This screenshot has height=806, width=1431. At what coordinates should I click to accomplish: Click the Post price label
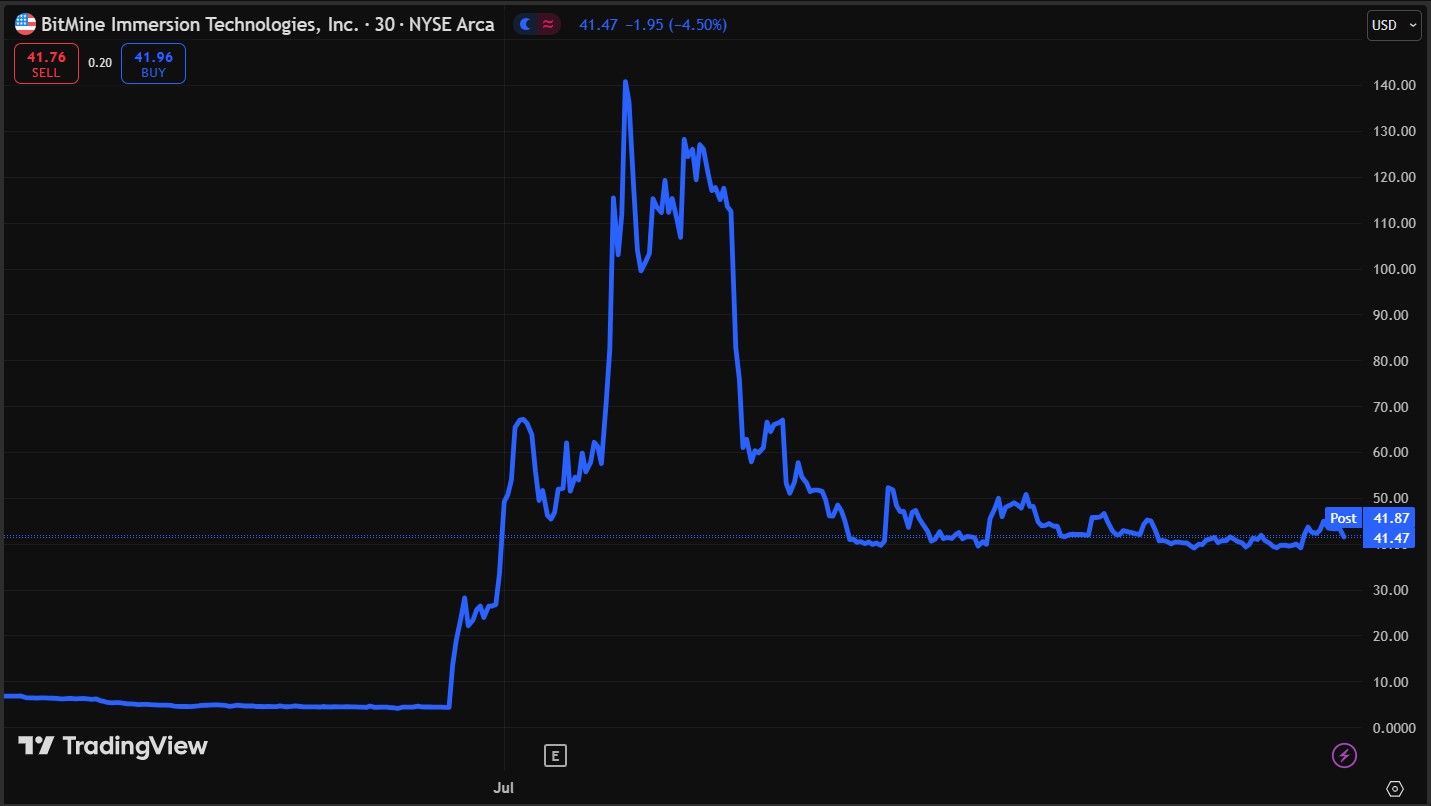(1343, 518)
